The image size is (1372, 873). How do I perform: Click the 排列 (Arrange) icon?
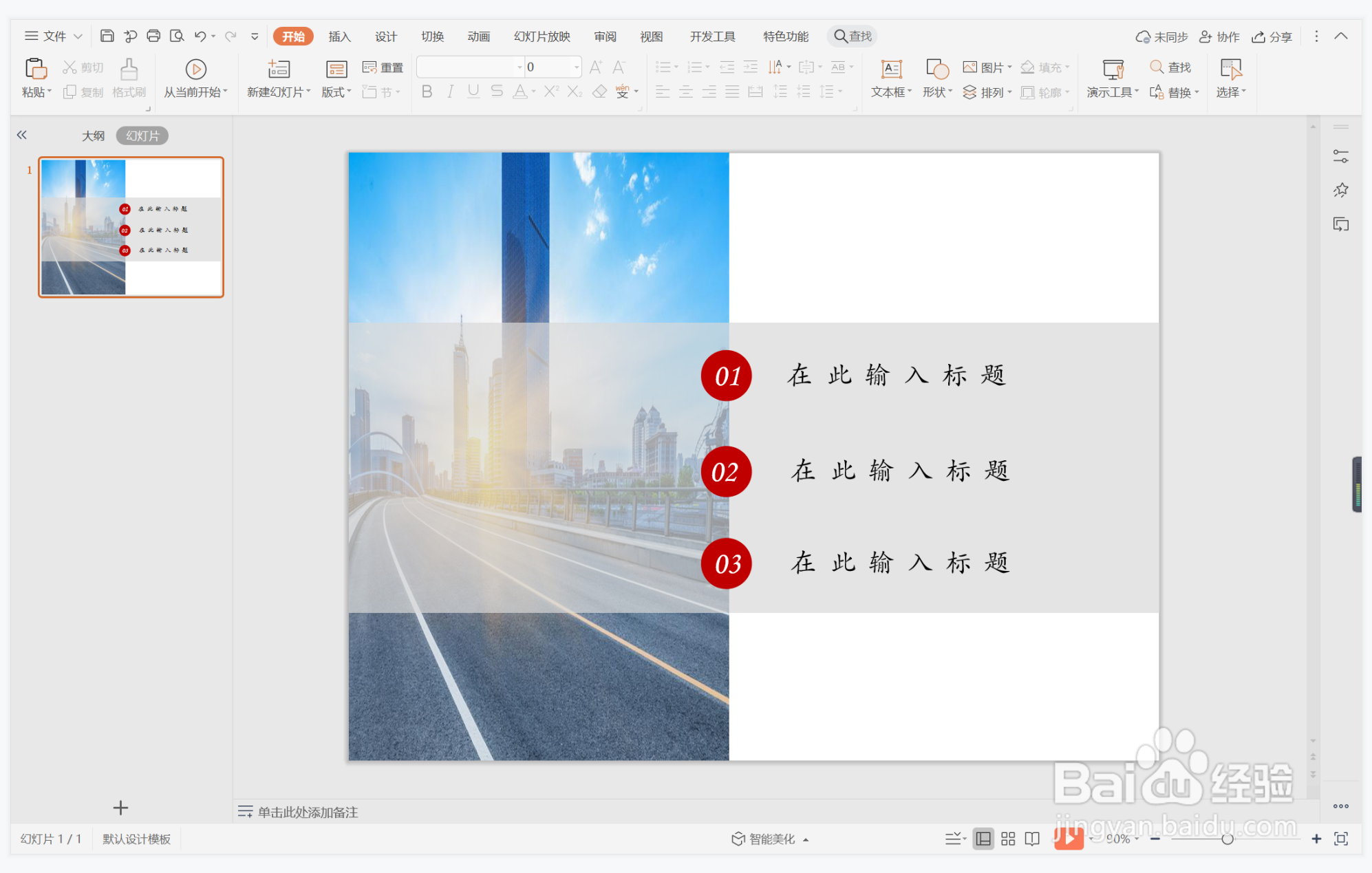[987, 92]
